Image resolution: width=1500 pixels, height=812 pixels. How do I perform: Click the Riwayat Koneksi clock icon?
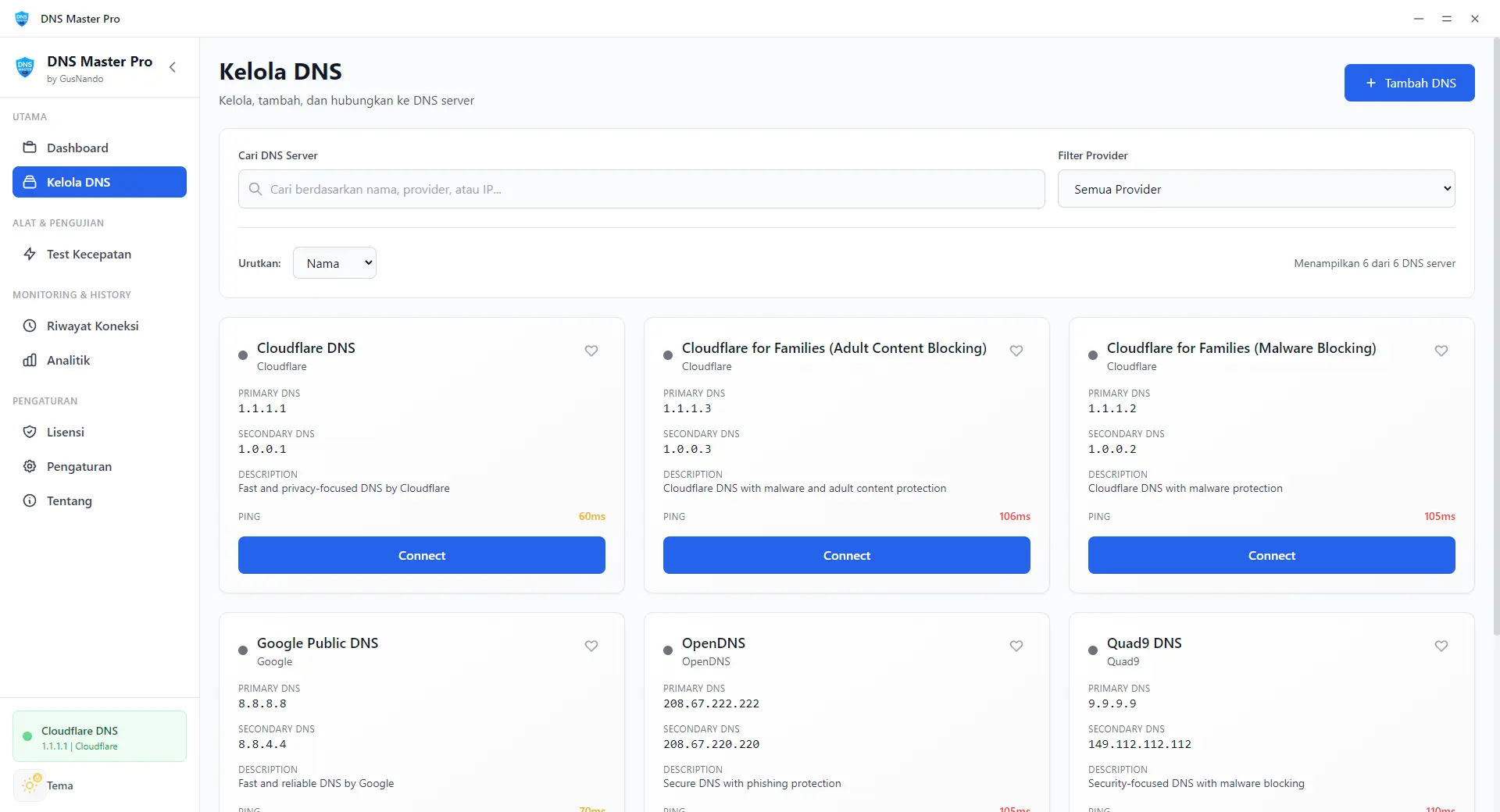pyautogui.click(x=30, y=326)
